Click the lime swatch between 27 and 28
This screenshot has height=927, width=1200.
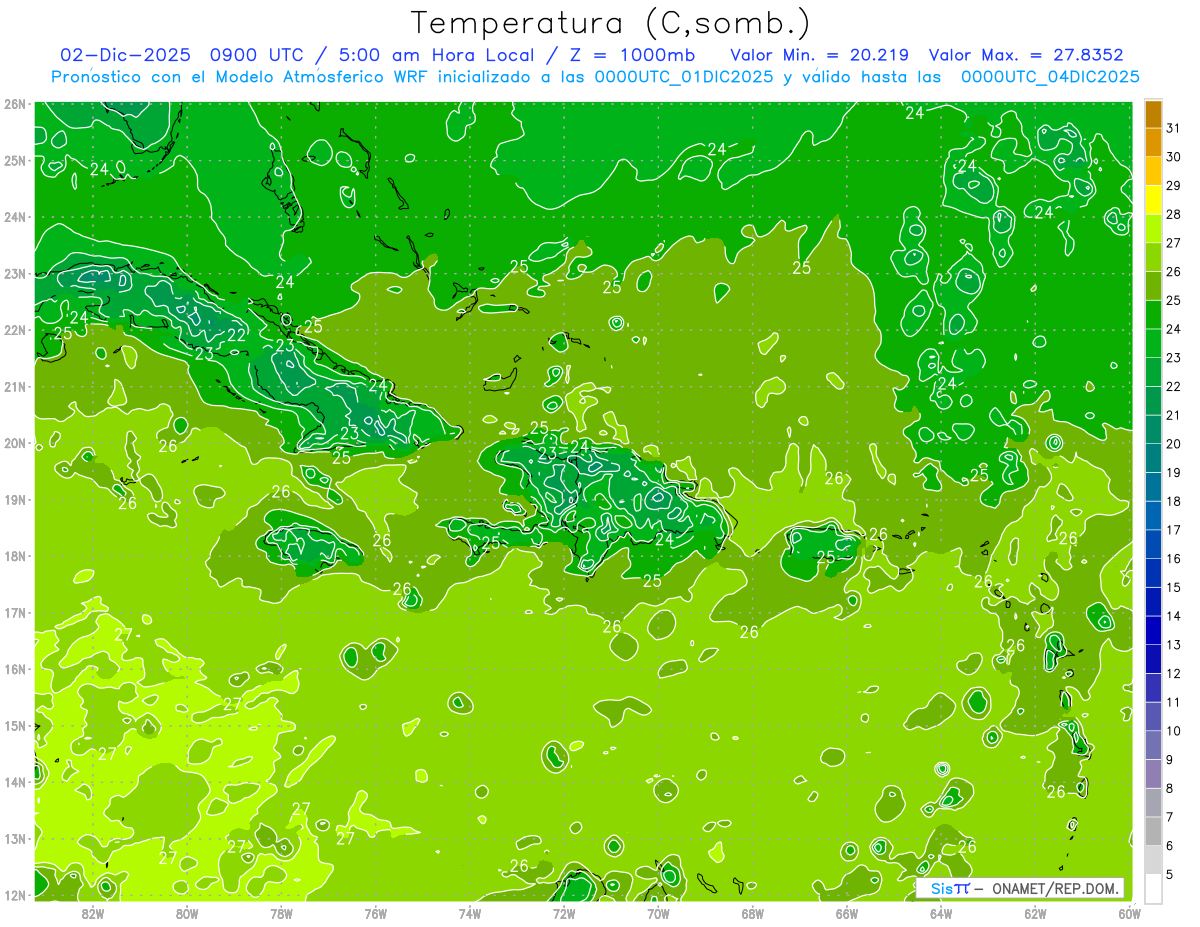tap(1153, 229)
